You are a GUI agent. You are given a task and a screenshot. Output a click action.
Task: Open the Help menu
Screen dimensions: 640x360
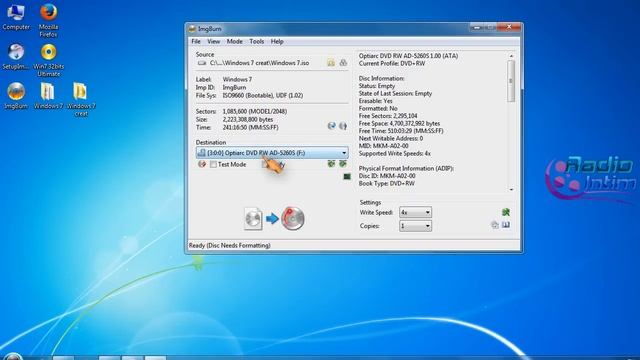tap(277, 42)
